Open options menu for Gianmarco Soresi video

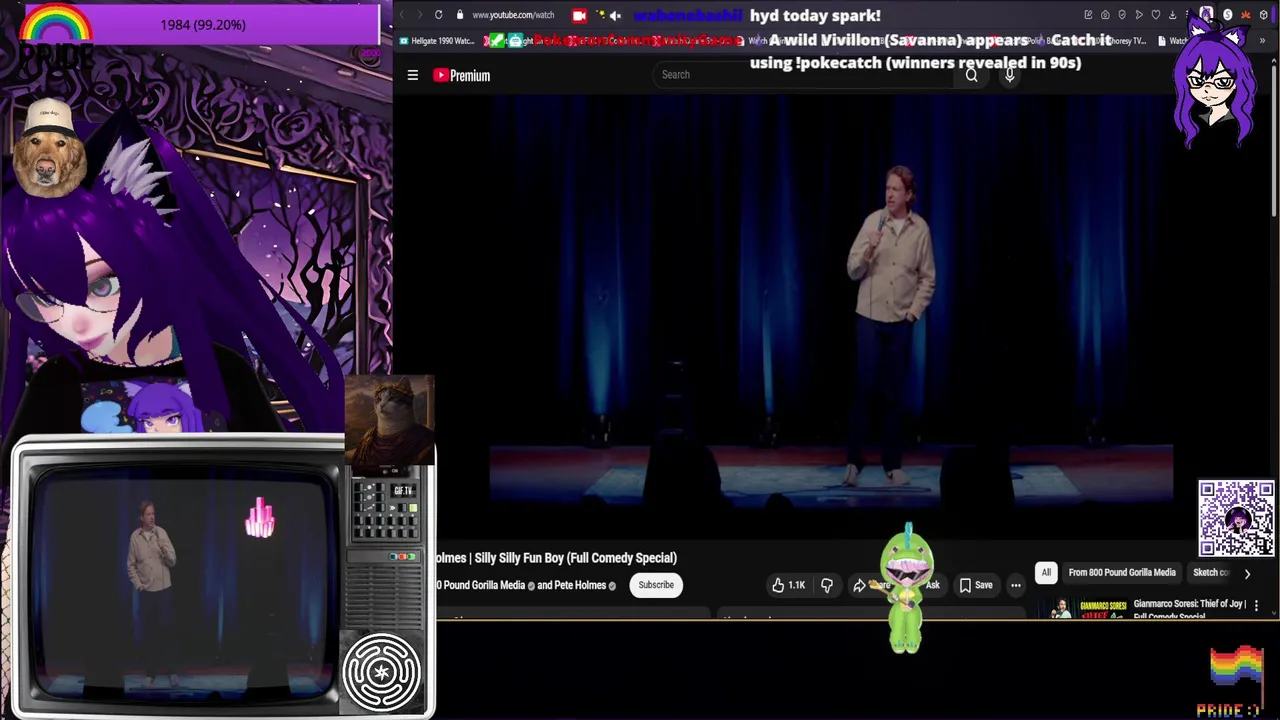[1256, 606]
